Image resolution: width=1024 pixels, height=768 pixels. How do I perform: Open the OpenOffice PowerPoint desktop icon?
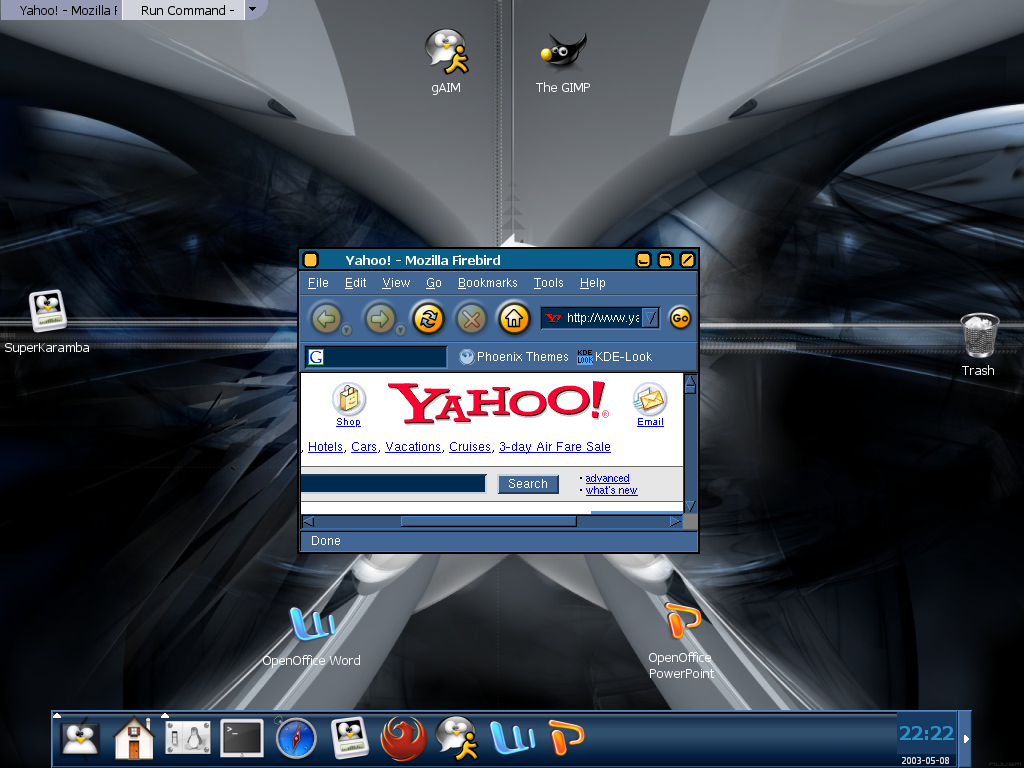[682, 640]
